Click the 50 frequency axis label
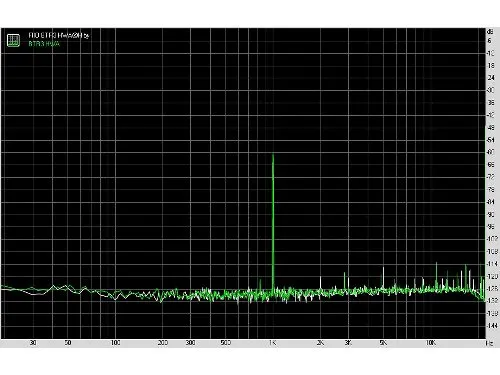 (68, 343)
